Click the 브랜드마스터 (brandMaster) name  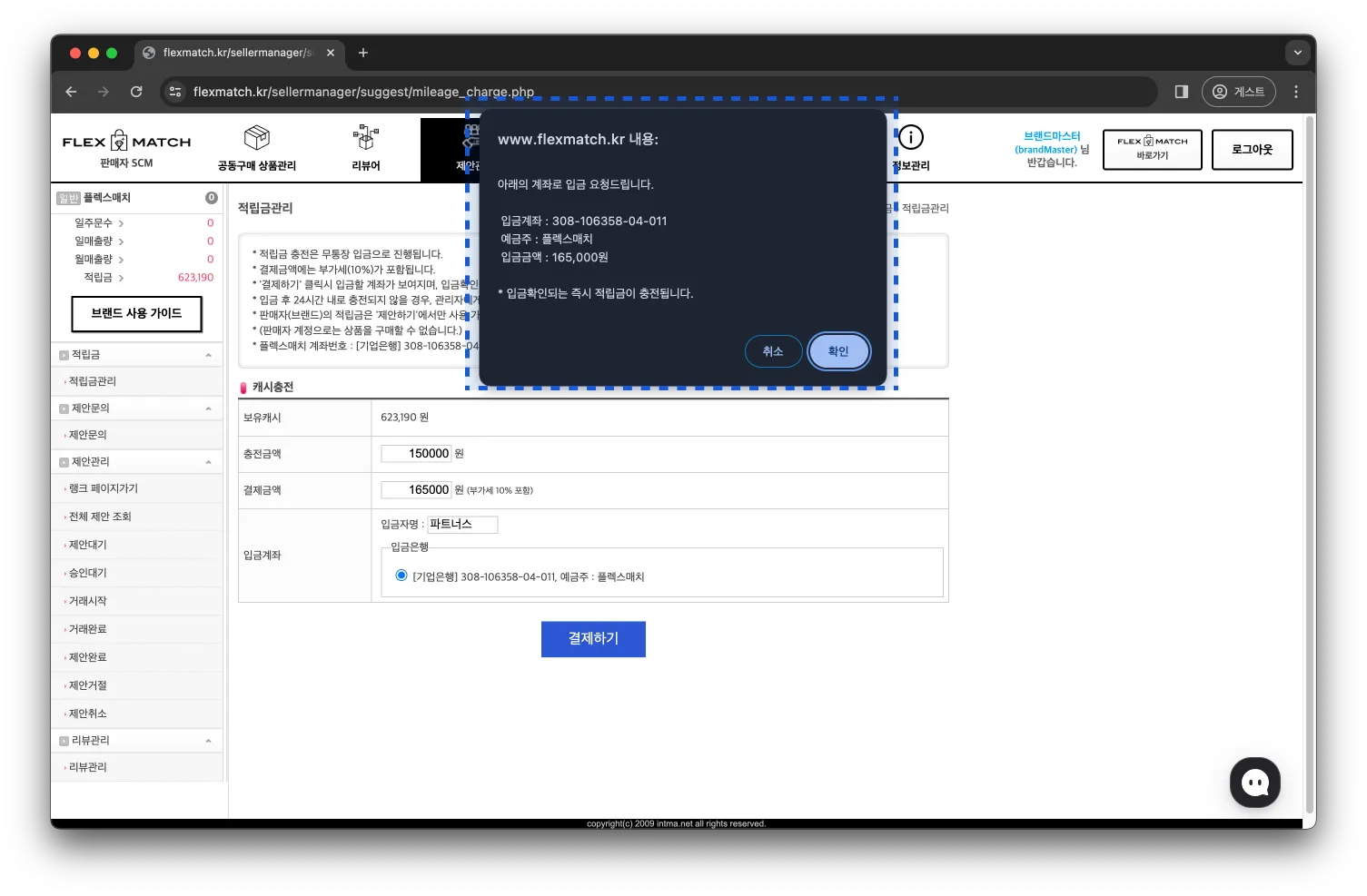click(1052, 143)
